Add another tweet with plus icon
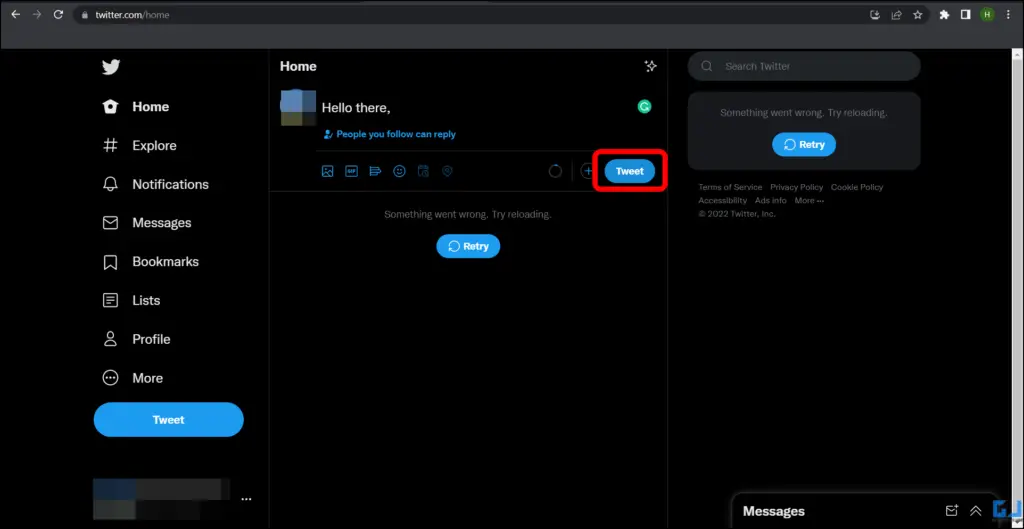Viewport: 1024px width, 529px height. [587, 171]
